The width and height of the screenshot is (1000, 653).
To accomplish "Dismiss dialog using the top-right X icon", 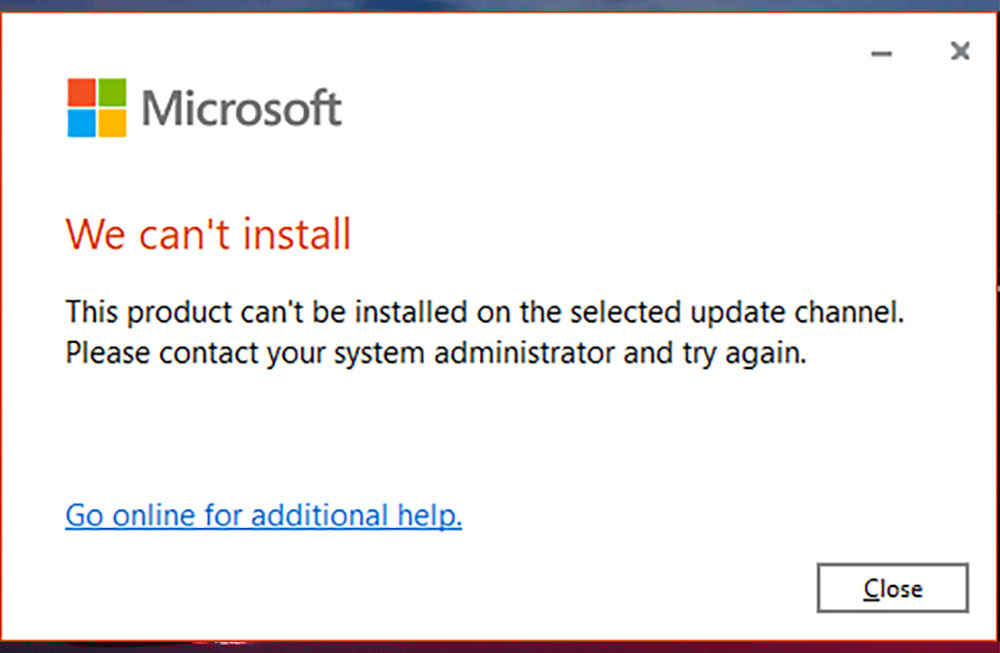I will pyautogui.click(x=960, y=51).
